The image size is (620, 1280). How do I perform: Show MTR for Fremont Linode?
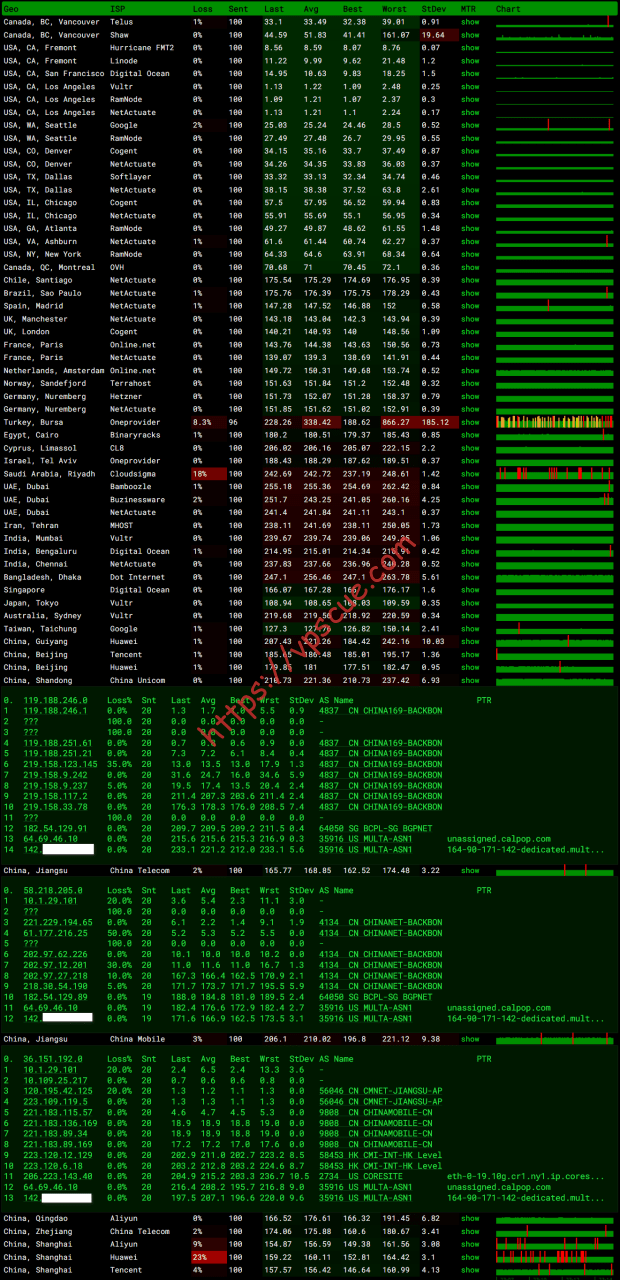pos(470,60)
